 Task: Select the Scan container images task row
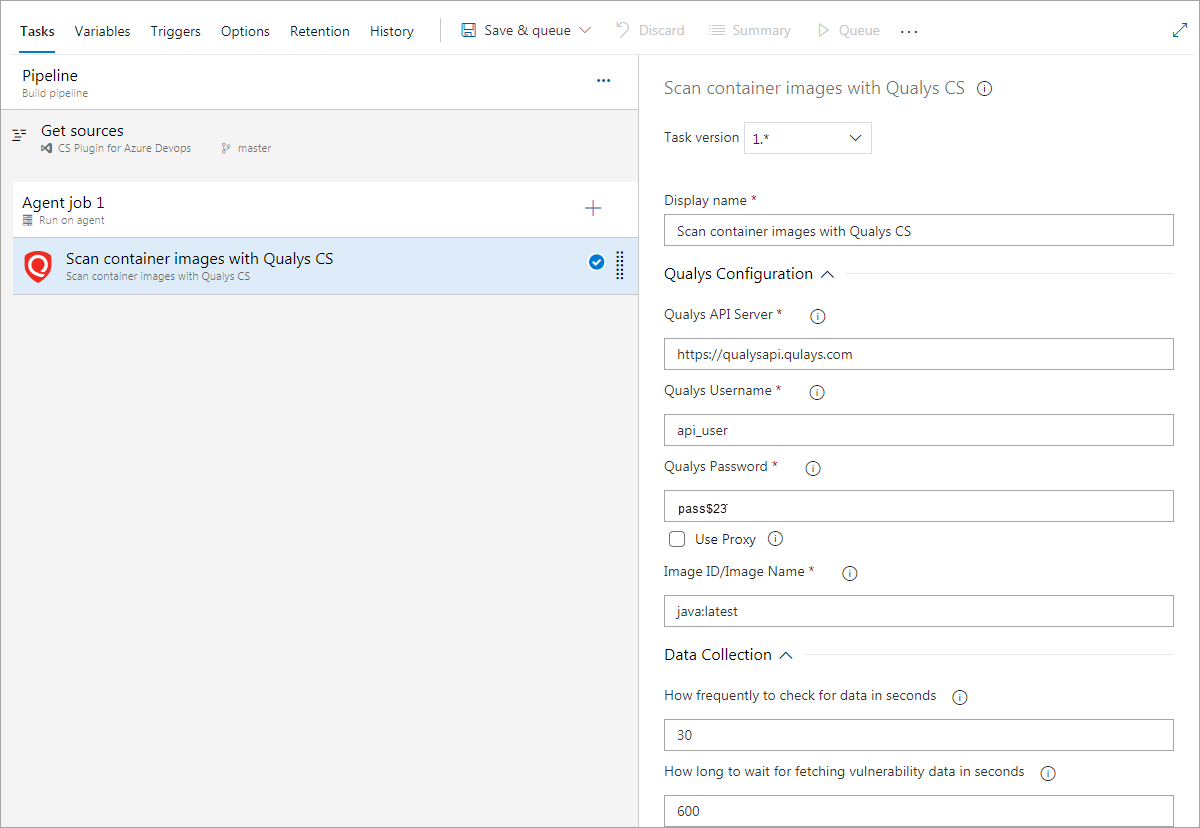click(325, 266)
